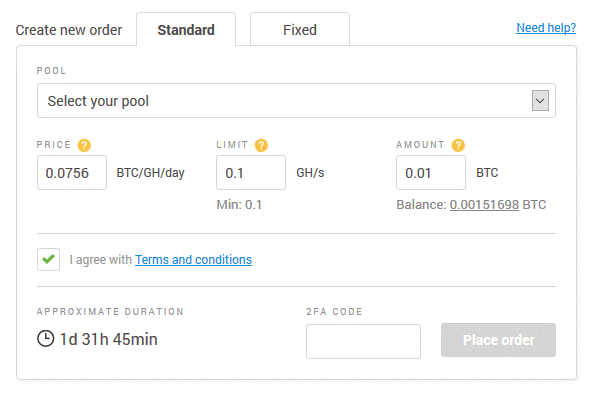Switch to the Standard order tab
Screen dimensions: 594x400
coord(186,30)
